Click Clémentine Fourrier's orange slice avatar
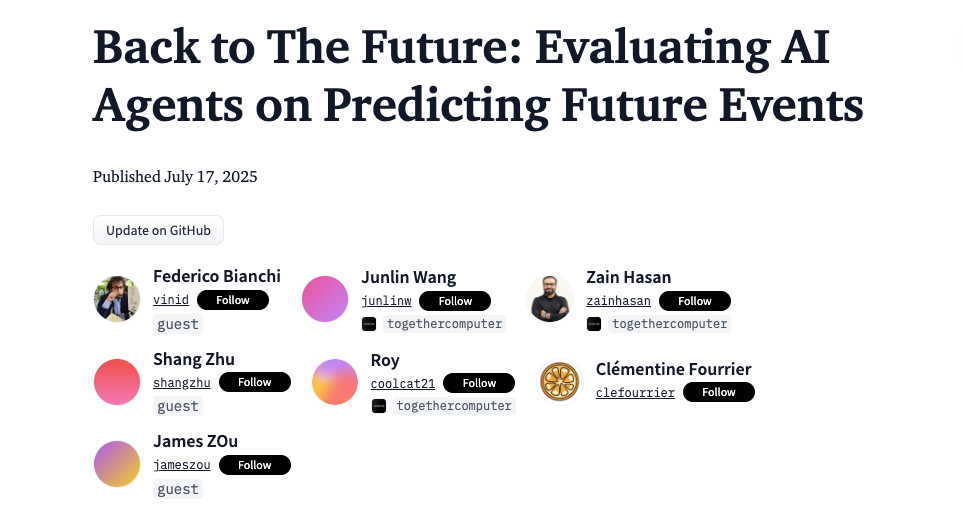This screenshot has width=963, height=528. (560, 382)
